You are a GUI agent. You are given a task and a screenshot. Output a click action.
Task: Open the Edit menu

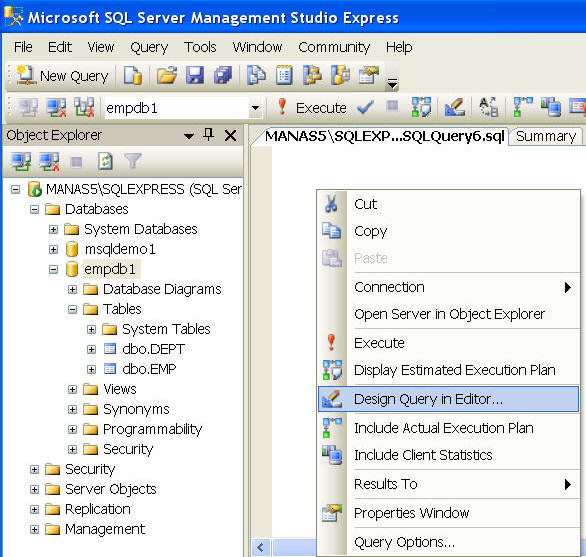click(x=60, y=47)
